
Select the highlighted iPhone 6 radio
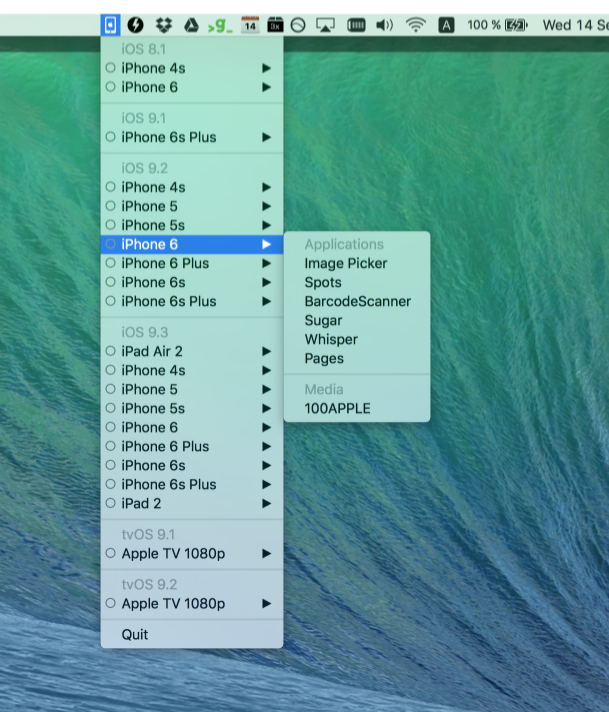pyautogui.click(x=110, y=244)
